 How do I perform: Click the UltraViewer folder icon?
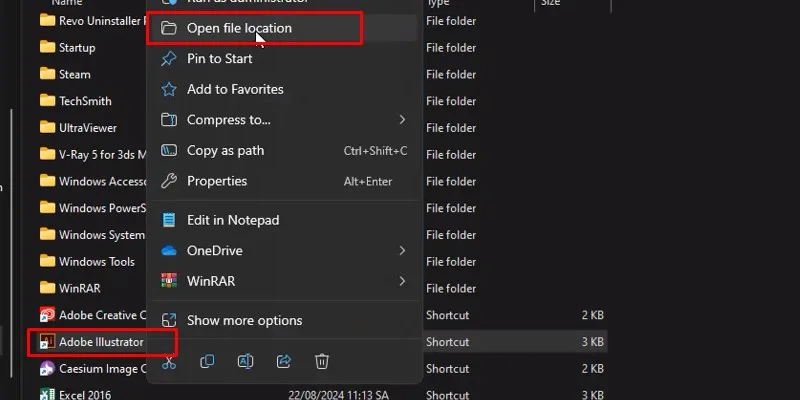[47, 127]
